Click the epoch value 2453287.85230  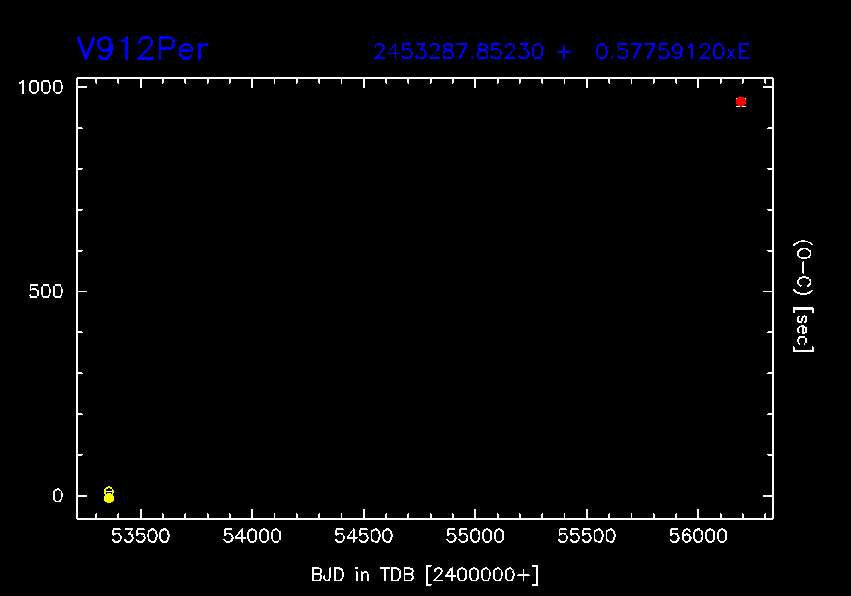click(460, 52)
